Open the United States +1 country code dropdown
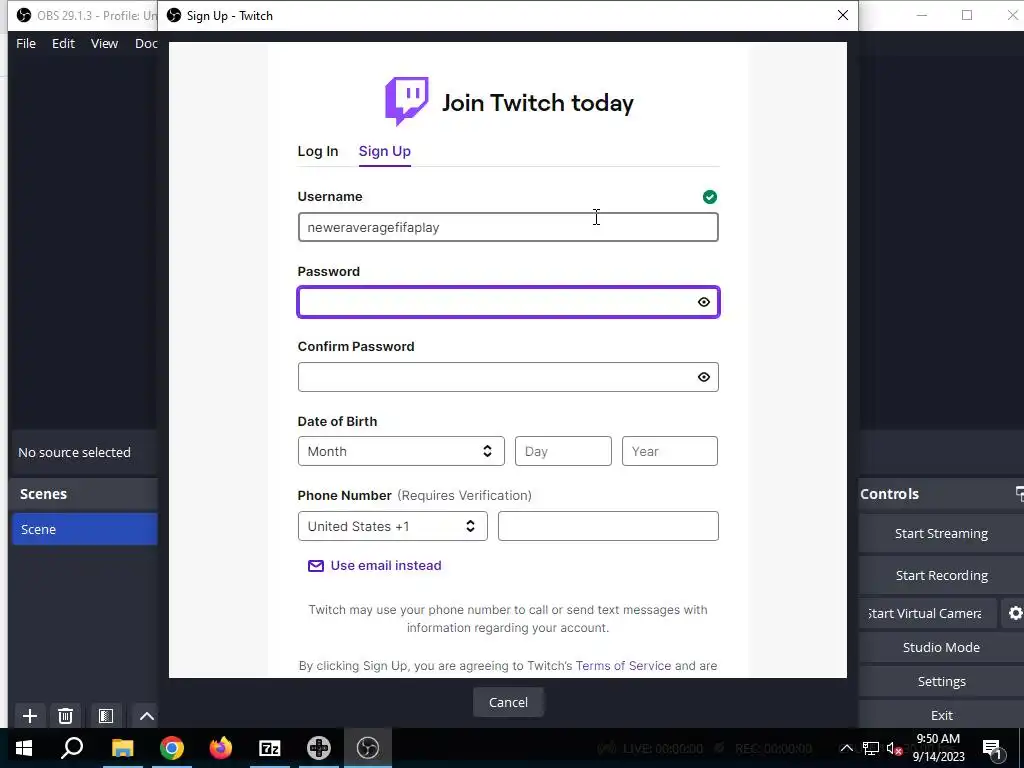The image size is (1024, 768). click(x=392, y=526)
